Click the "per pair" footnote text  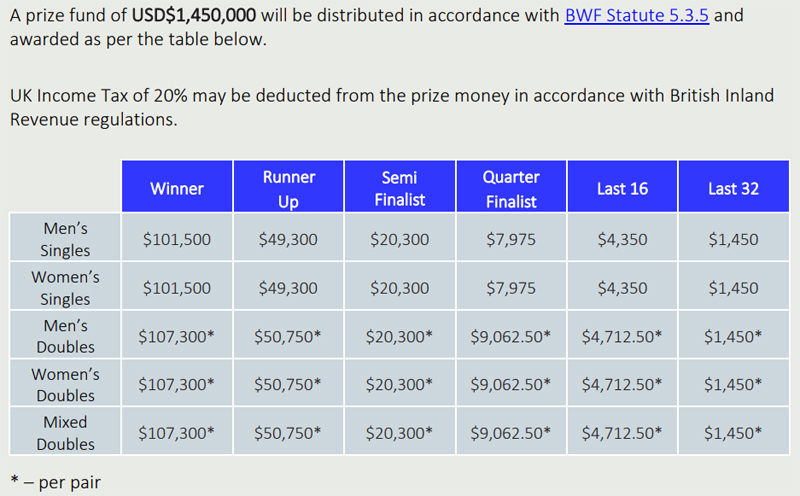(69, 483)
